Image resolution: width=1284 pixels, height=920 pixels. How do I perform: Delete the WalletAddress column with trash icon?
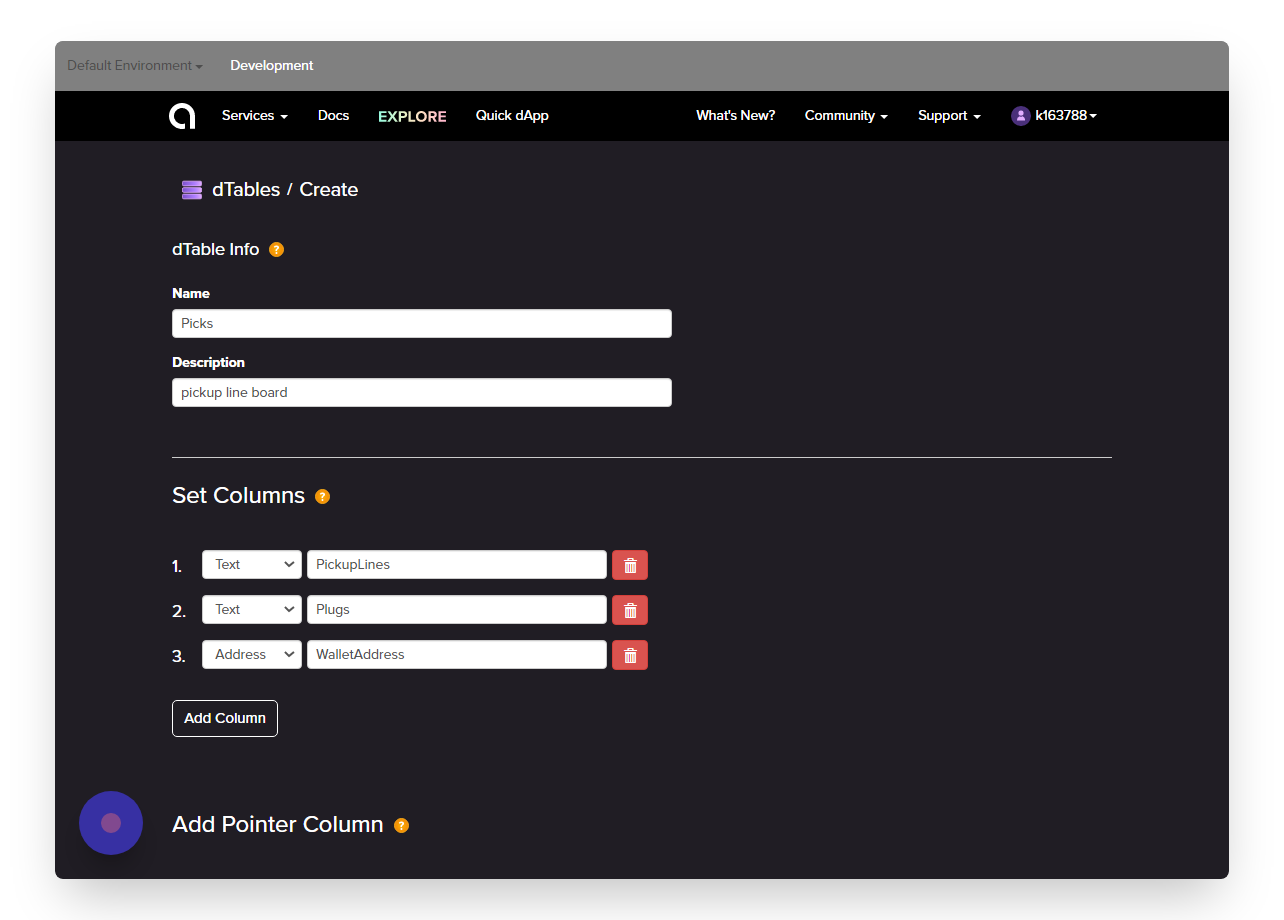point(630,655)
